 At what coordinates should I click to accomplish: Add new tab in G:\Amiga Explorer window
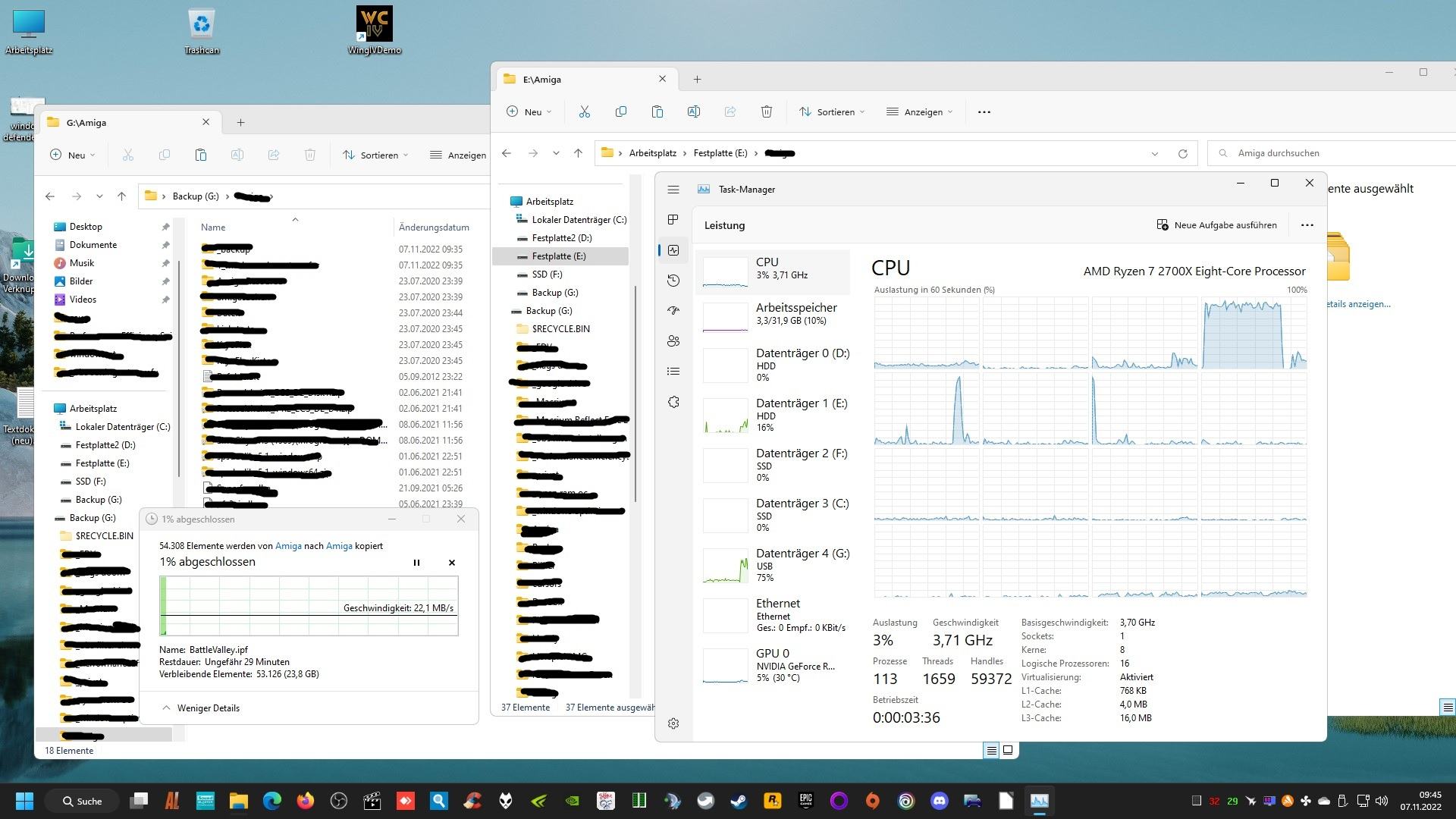[240, 122]
